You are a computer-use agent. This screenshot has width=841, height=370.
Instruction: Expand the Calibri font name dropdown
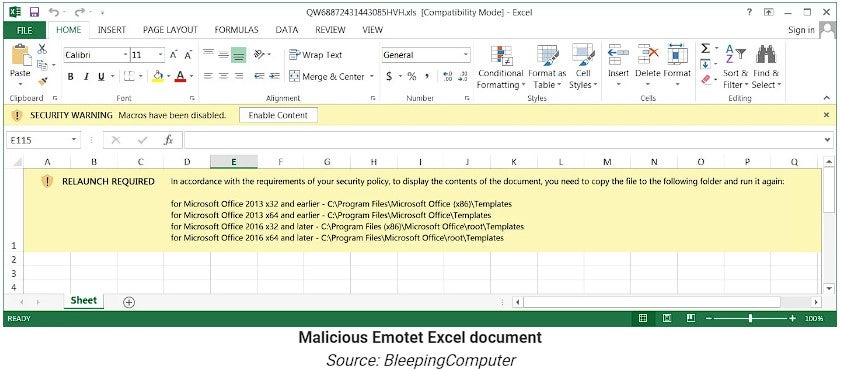click(x=126, y=55)
